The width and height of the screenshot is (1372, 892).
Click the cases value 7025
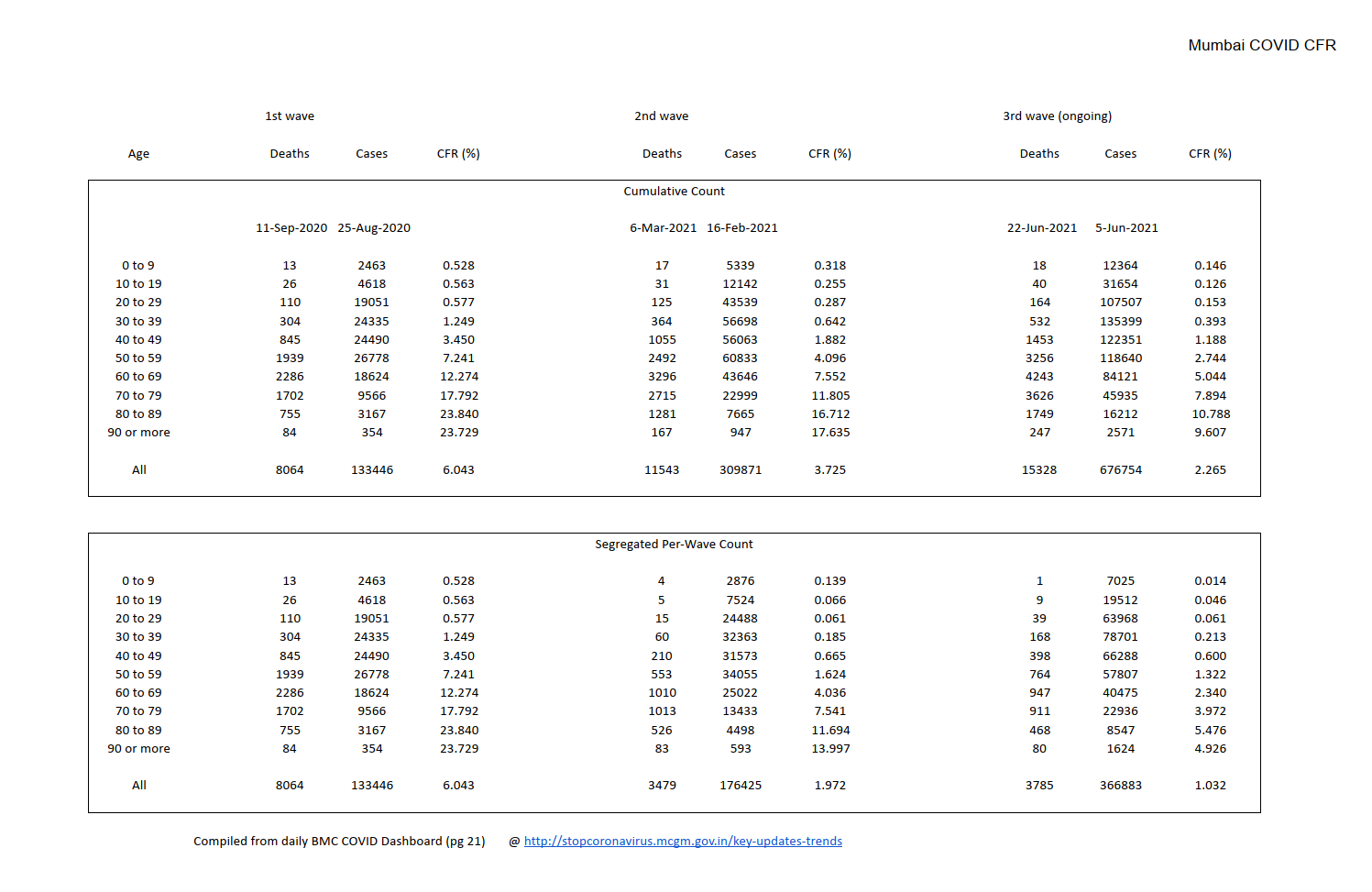click(x=1121, y=581)
